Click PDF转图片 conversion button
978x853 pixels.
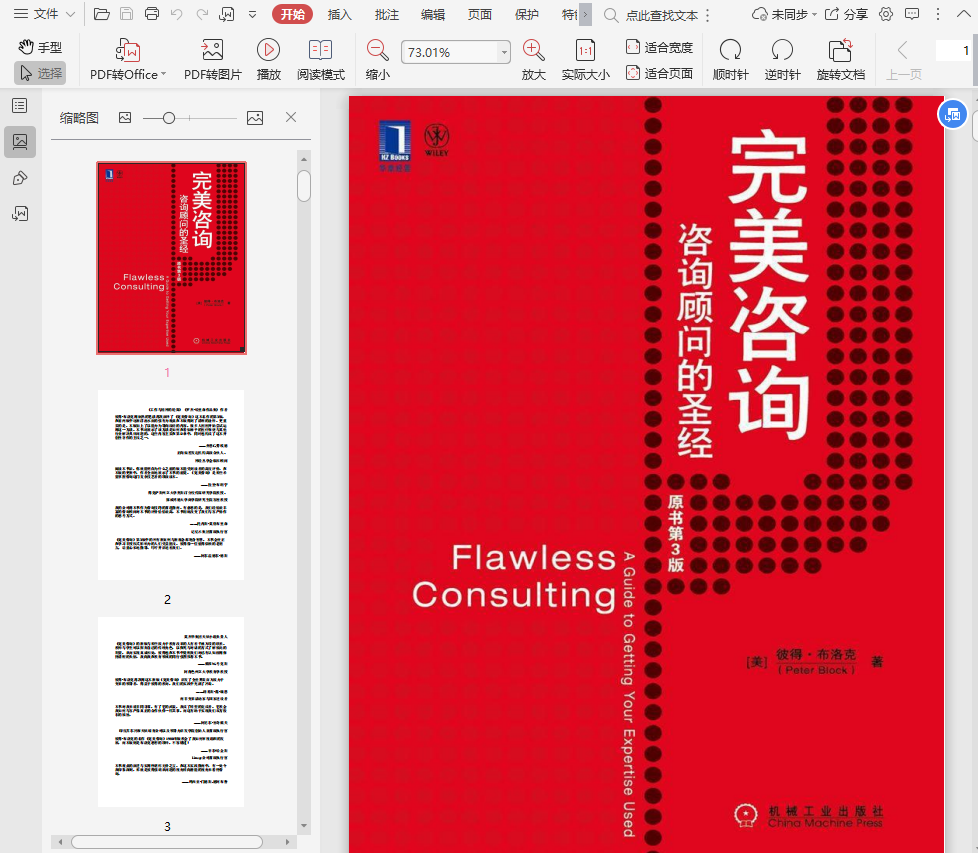[212, 60]
